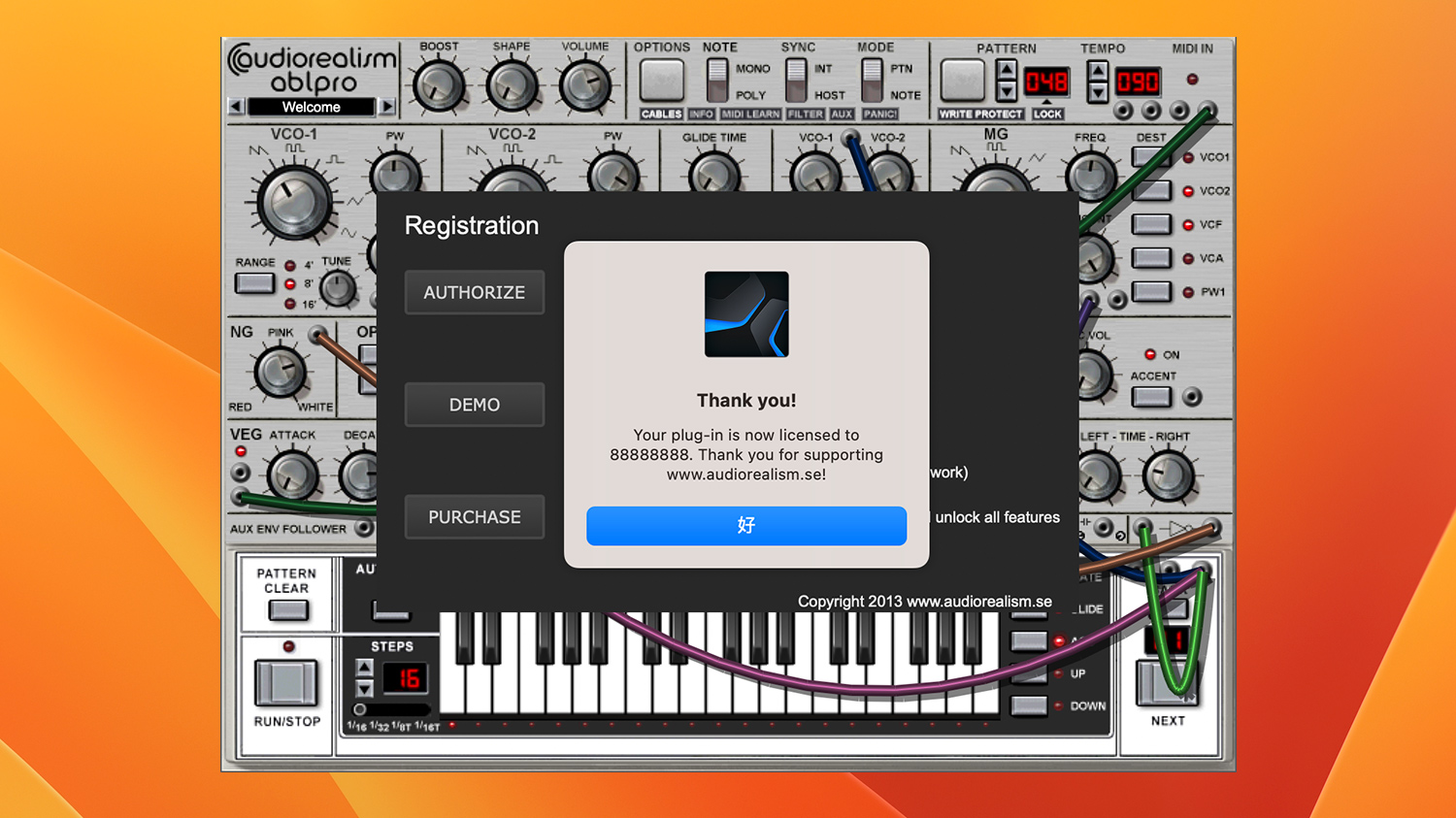1456x818 pixels.
Task: Click the VOLUME knob
Action: pyautogui.click(x=585, y=85)
